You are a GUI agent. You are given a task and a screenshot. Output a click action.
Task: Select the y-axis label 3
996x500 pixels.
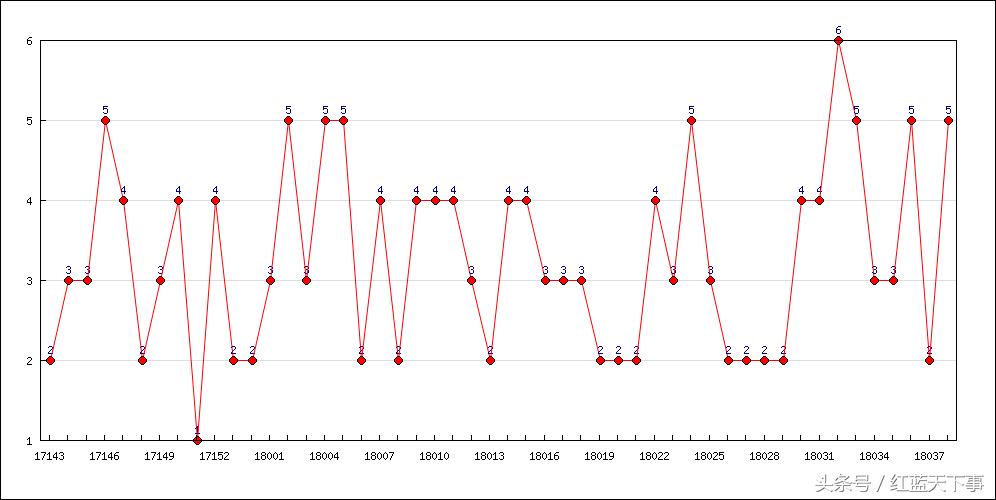pyautogui.click(x=28, y=280)
